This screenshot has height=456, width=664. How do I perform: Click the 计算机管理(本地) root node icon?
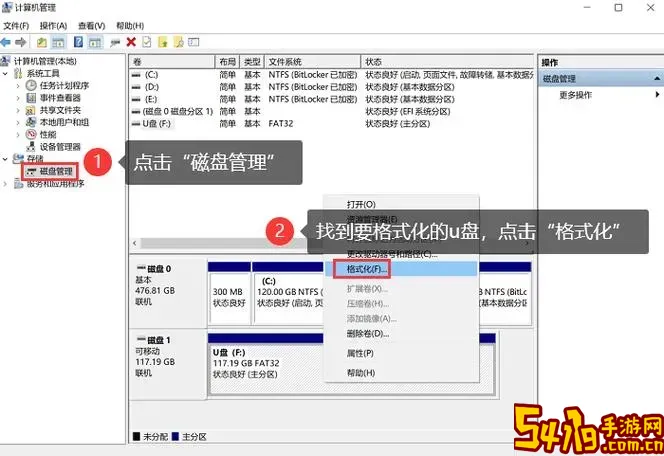point(5,61)
